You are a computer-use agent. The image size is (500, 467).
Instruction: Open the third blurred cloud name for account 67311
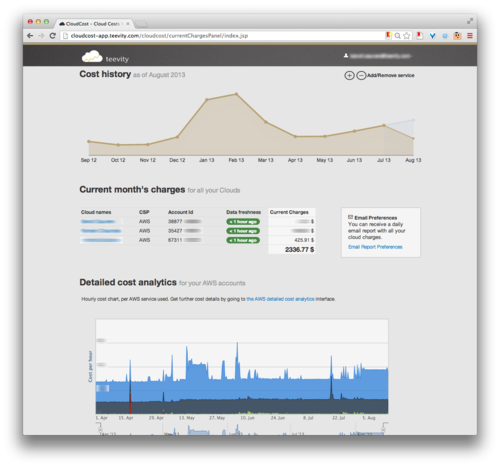101,240
